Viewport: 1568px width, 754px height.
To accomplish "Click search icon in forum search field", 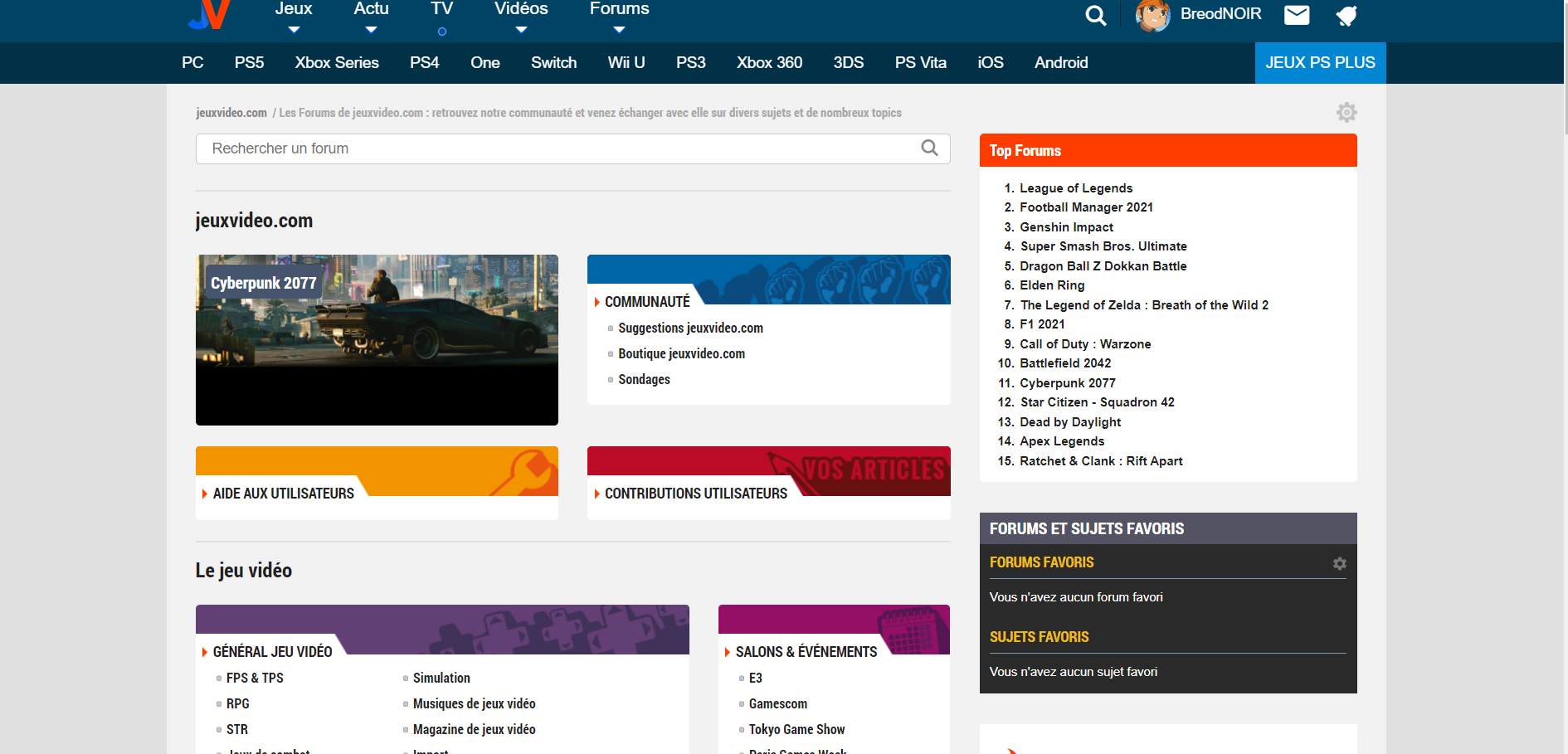I will (929, 148).
